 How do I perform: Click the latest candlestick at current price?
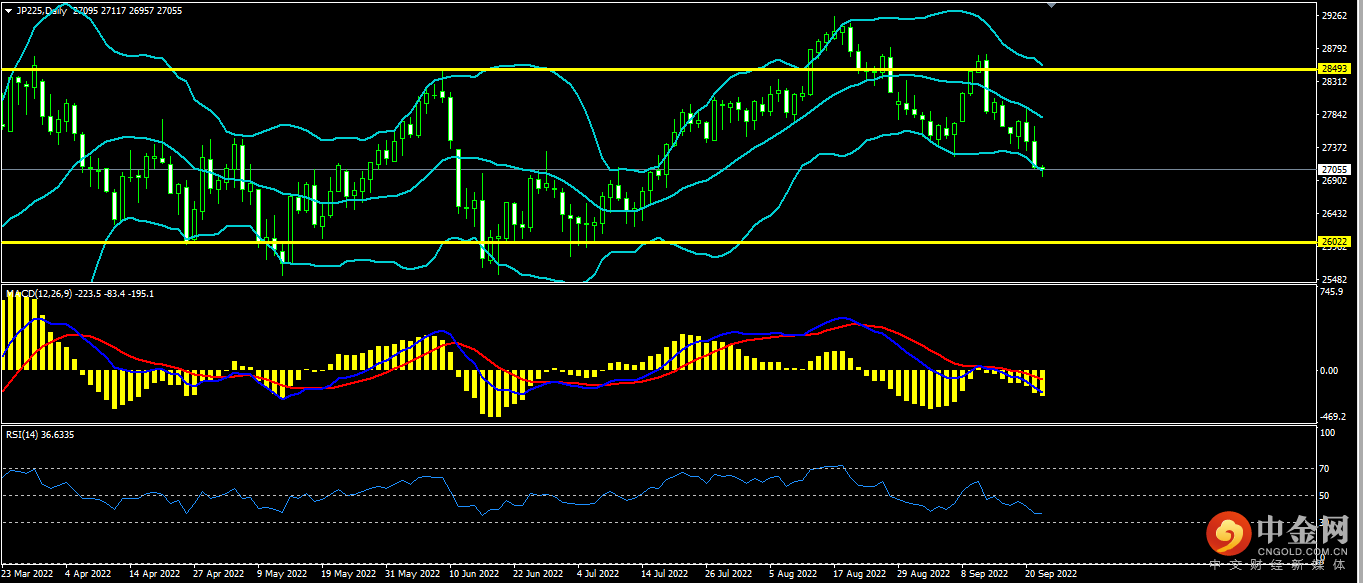click(x=1043, y=171)
